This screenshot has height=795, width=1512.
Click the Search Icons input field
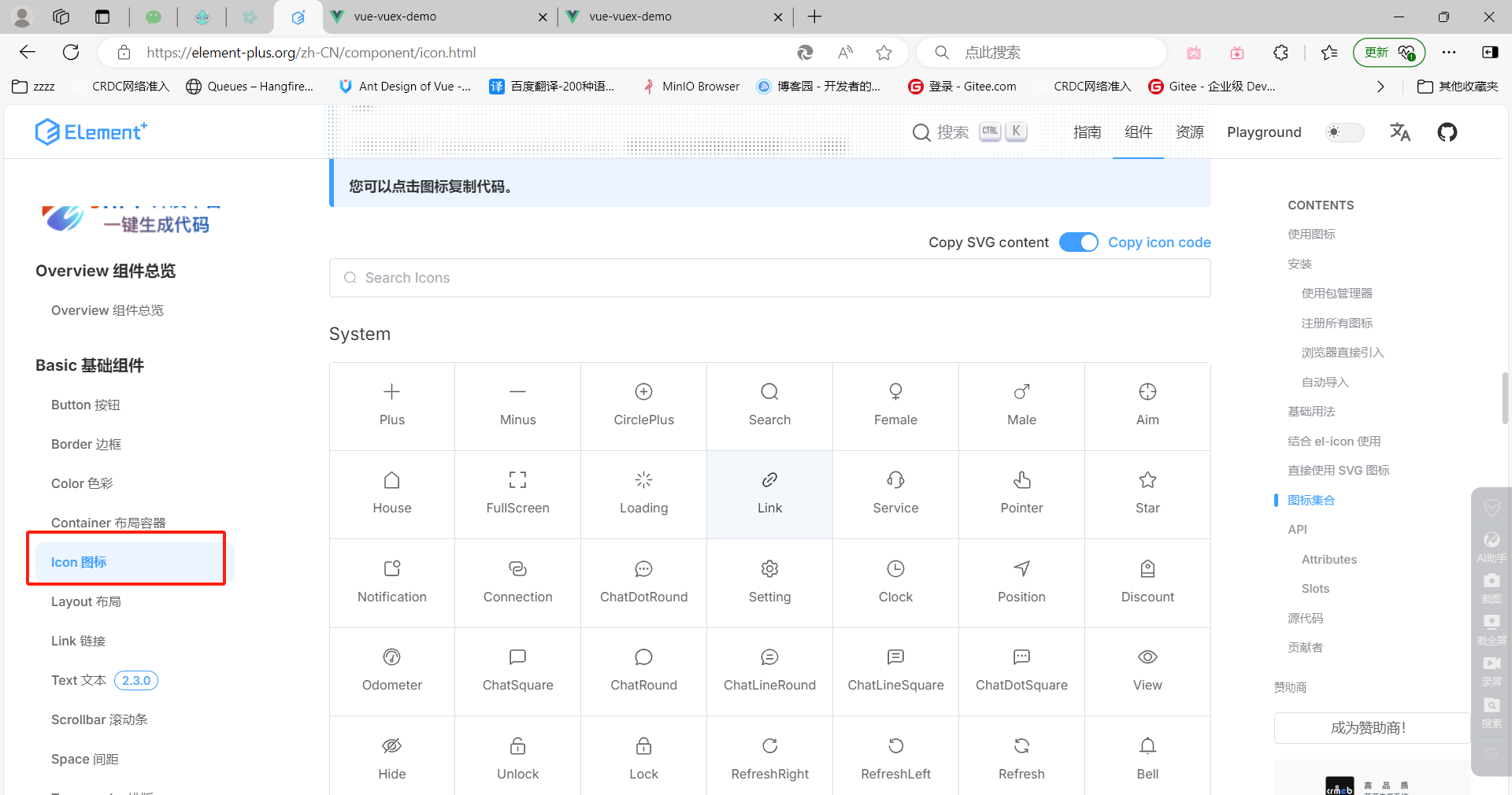pos(769,278)
